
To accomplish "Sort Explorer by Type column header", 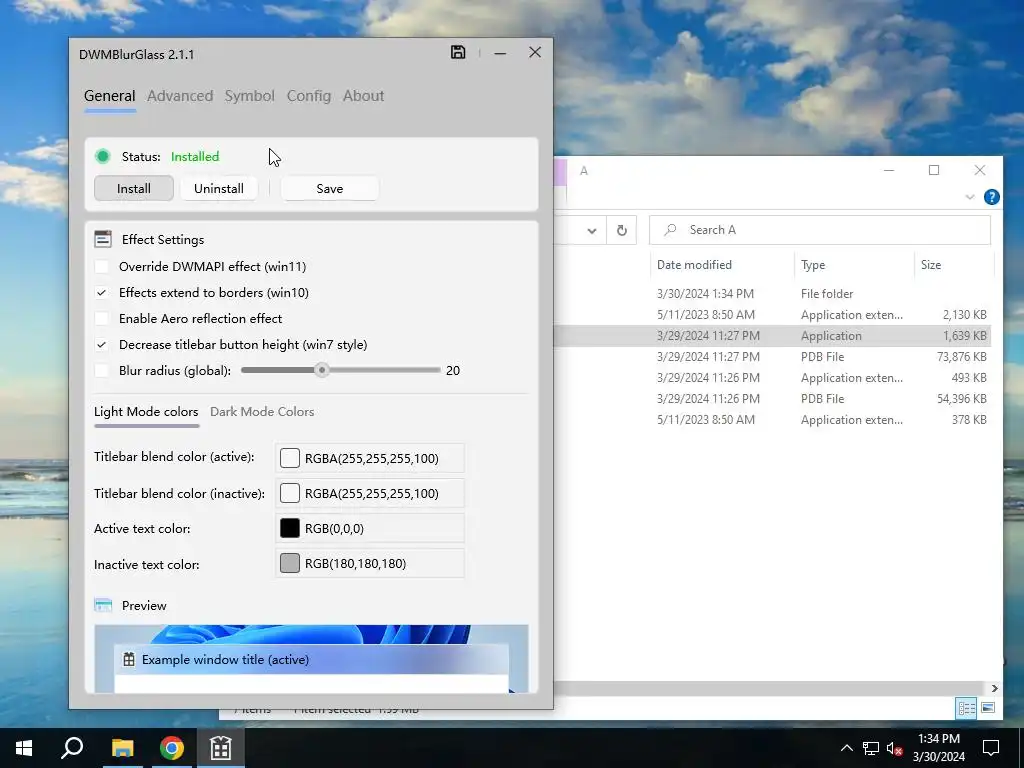I will coord(813,264).
